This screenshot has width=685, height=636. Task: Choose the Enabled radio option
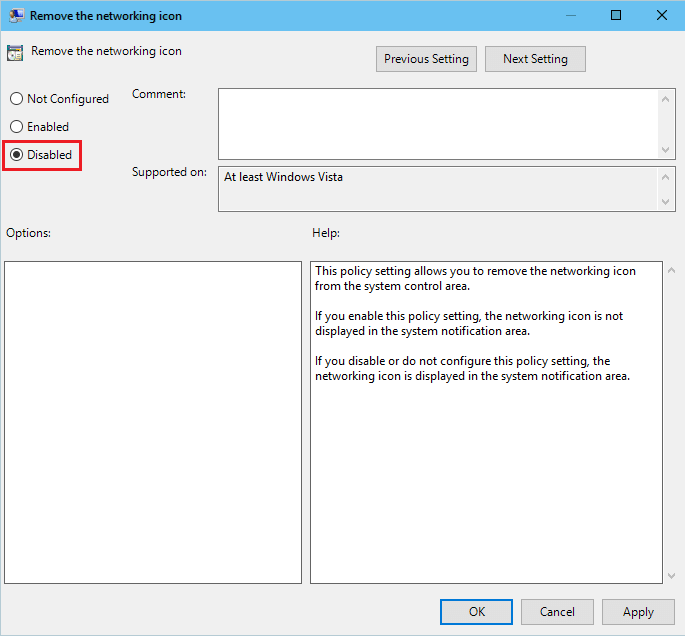pyautogui.click(x=17, y=127)
